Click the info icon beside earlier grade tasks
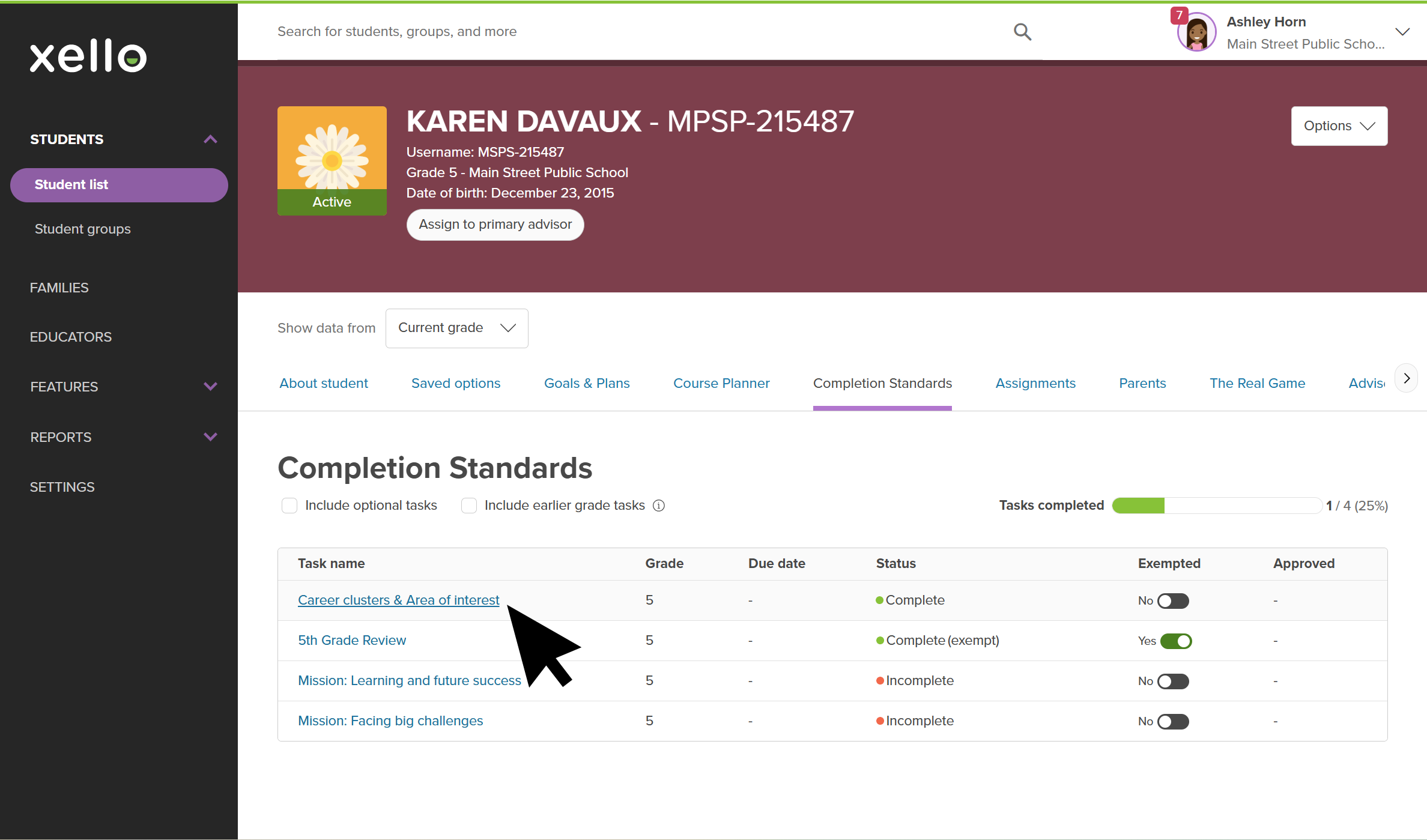 pyautogui.click(x=659, y=506)
